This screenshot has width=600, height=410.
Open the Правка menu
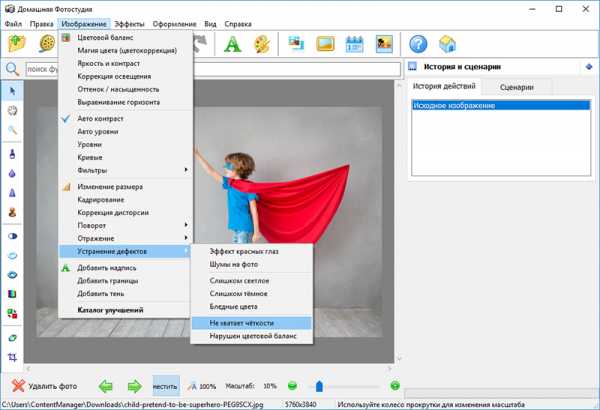(x=41, y=24)
